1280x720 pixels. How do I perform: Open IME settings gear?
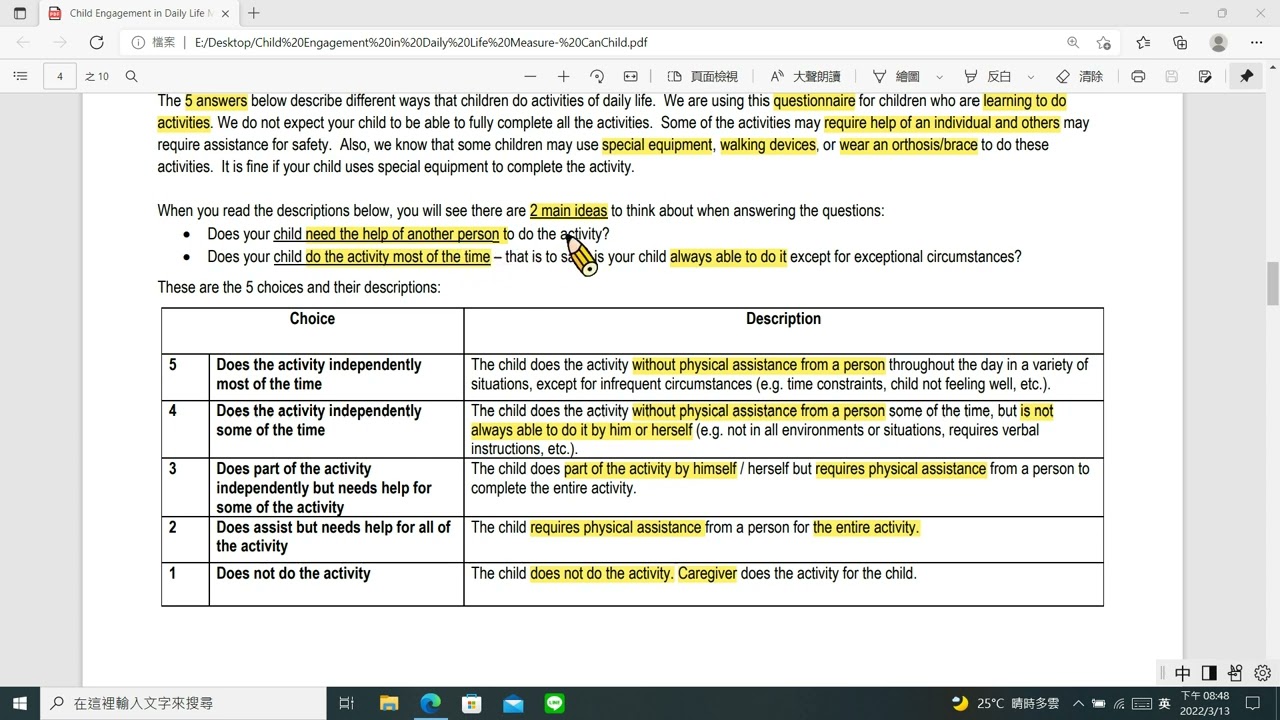[1262, 673]
